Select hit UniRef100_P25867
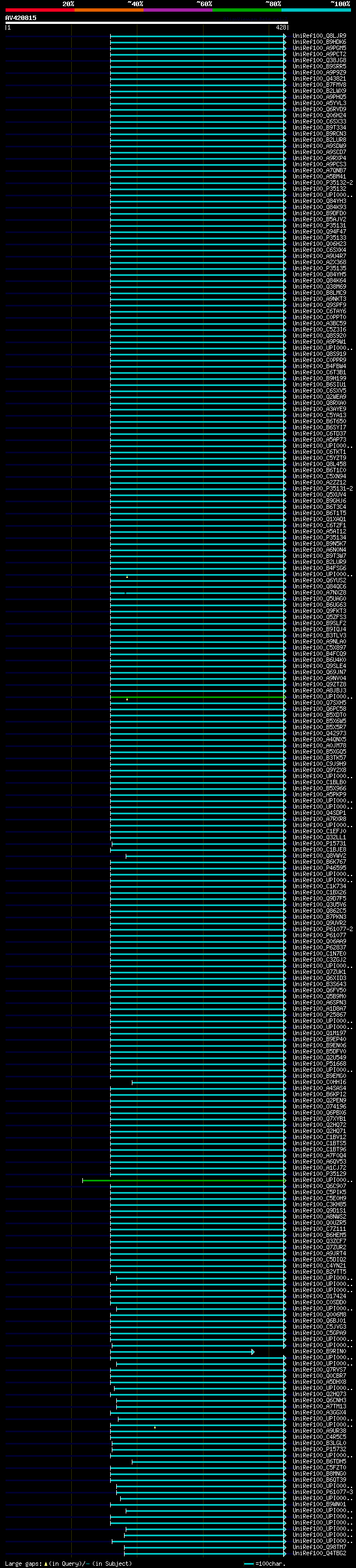 pyautogui.click(x=319, y=1015)
